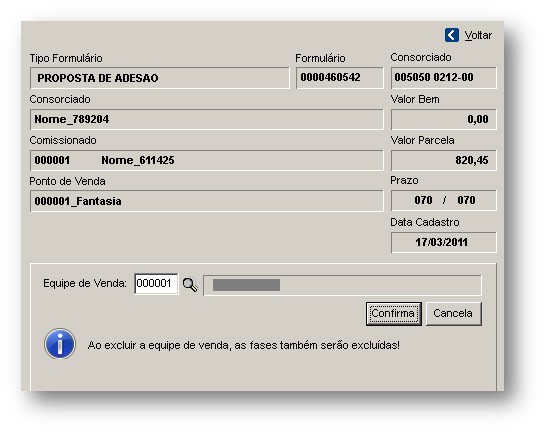Click the sales team name display field
The image size is (546, 433).
click(x=342, y=285)
